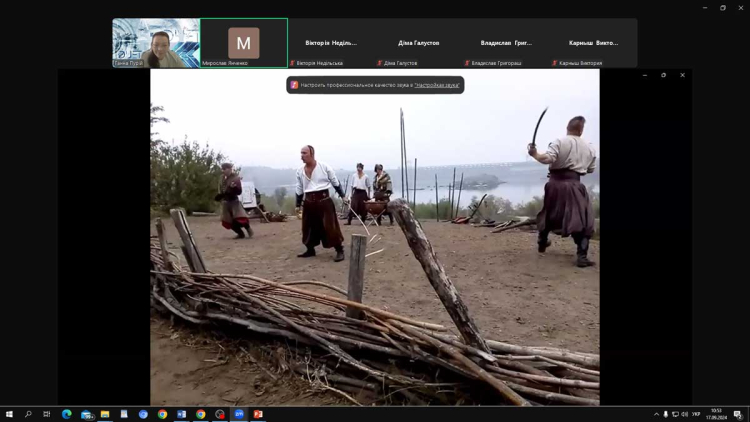The image size is (750, 422).
Task: Expand the hidden system tray icons
Action: coord(657,414)
